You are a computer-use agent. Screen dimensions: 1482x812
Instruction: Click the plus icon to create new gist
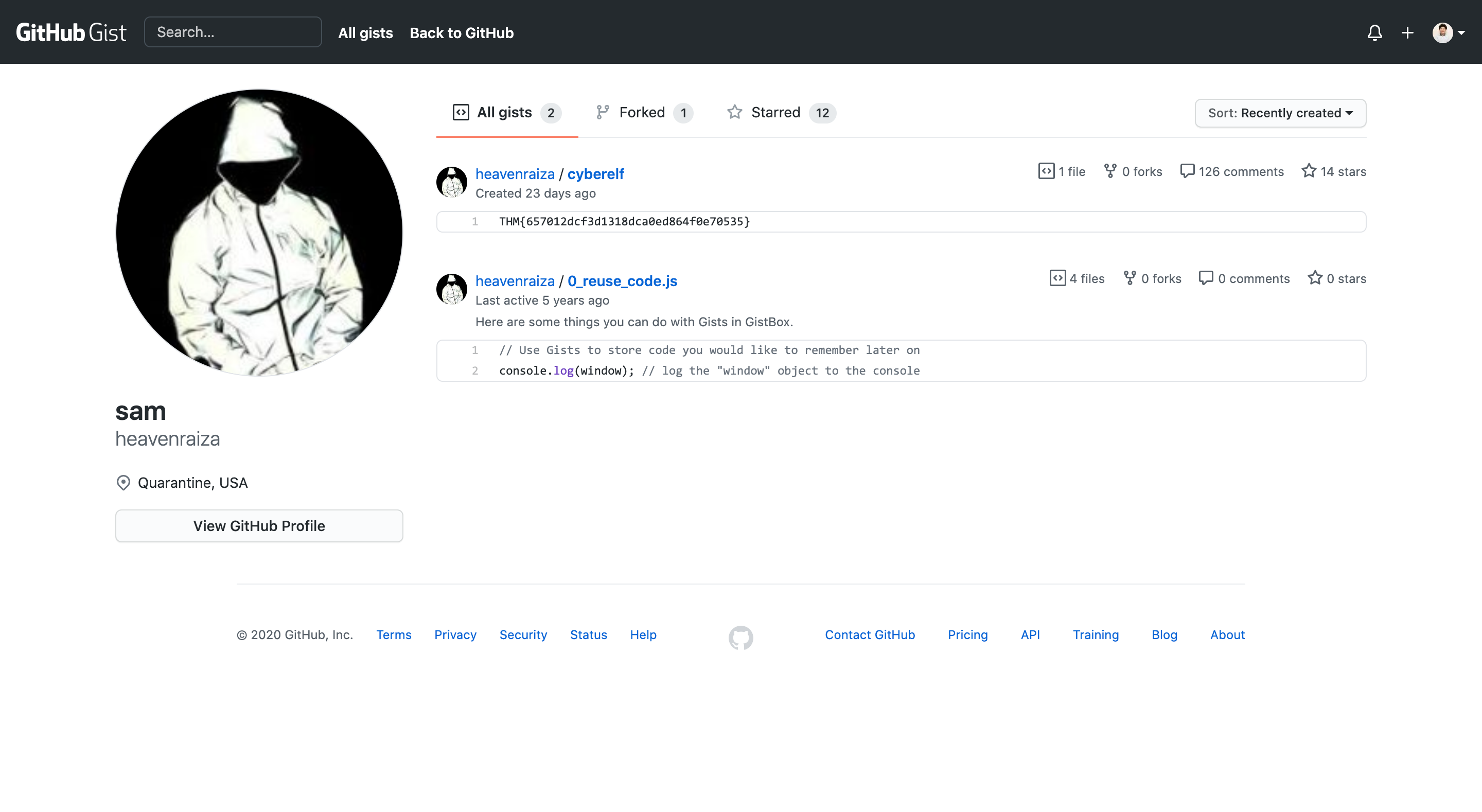[1407, 32]
